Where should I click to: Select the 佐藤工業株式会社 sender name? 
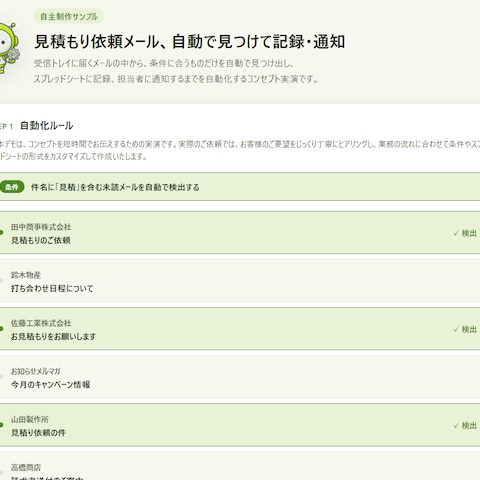(41, 323)
